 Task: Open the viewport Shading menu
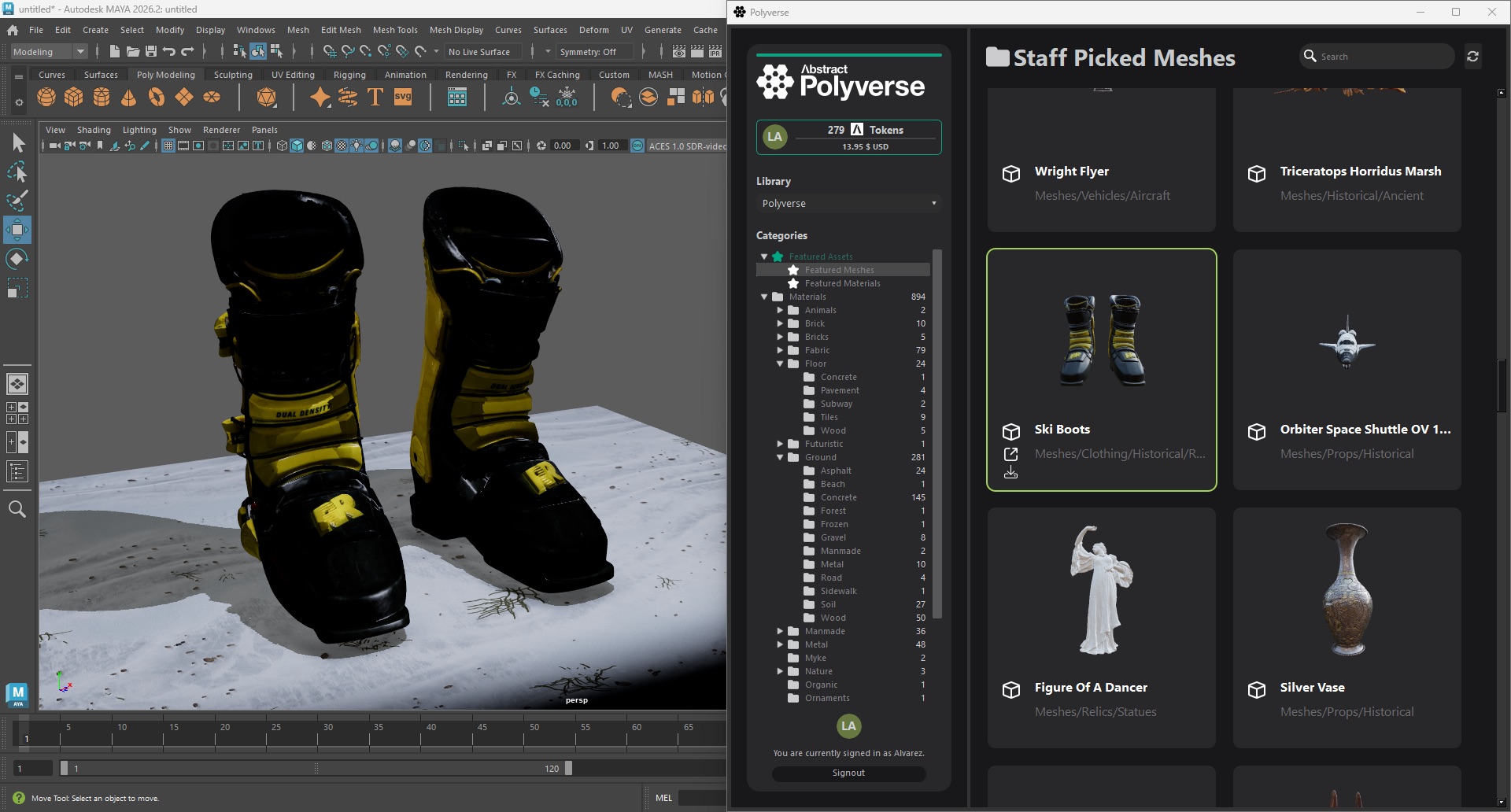[94, 130]
